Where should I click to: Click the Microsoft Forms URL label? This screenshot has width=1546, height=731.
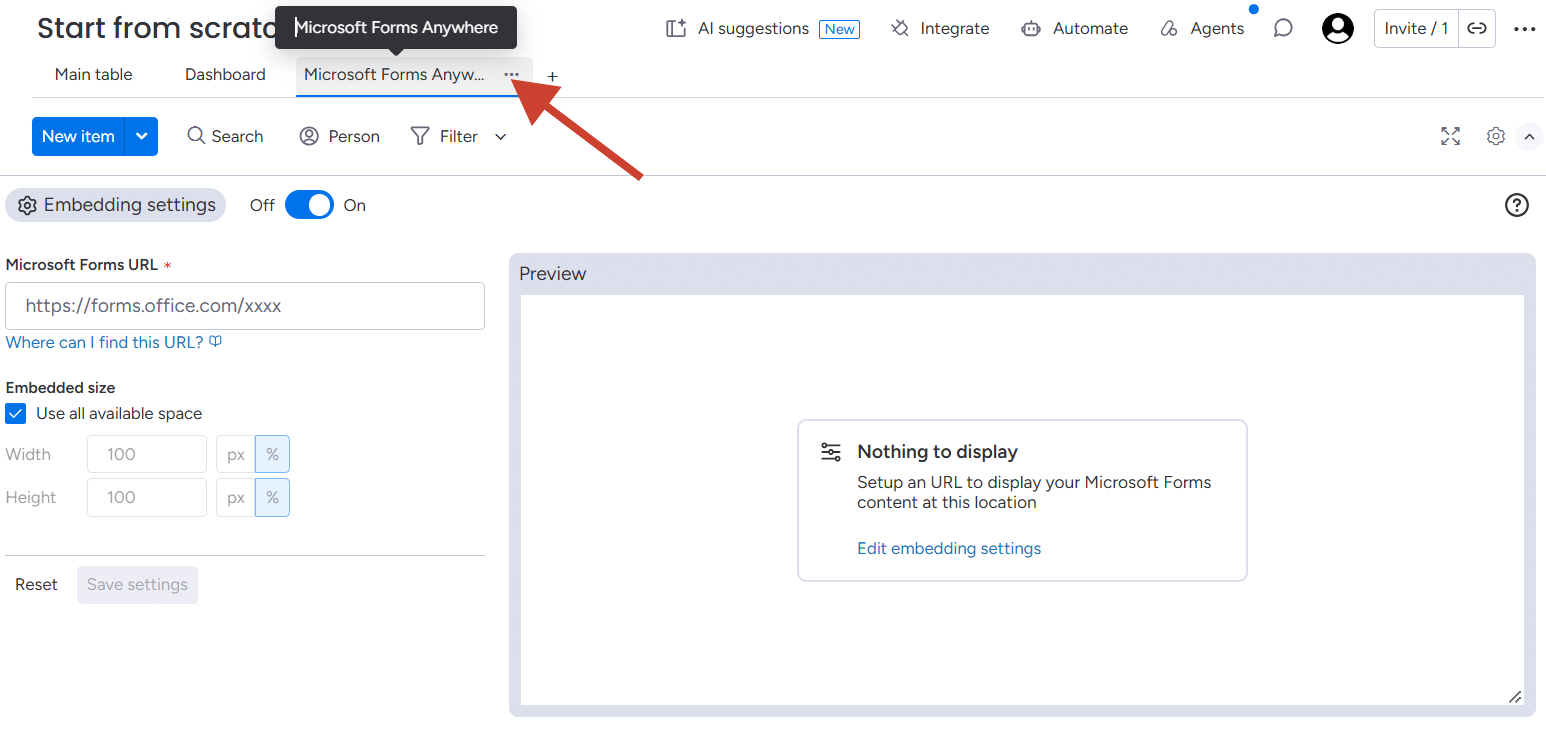pos(82,265)
